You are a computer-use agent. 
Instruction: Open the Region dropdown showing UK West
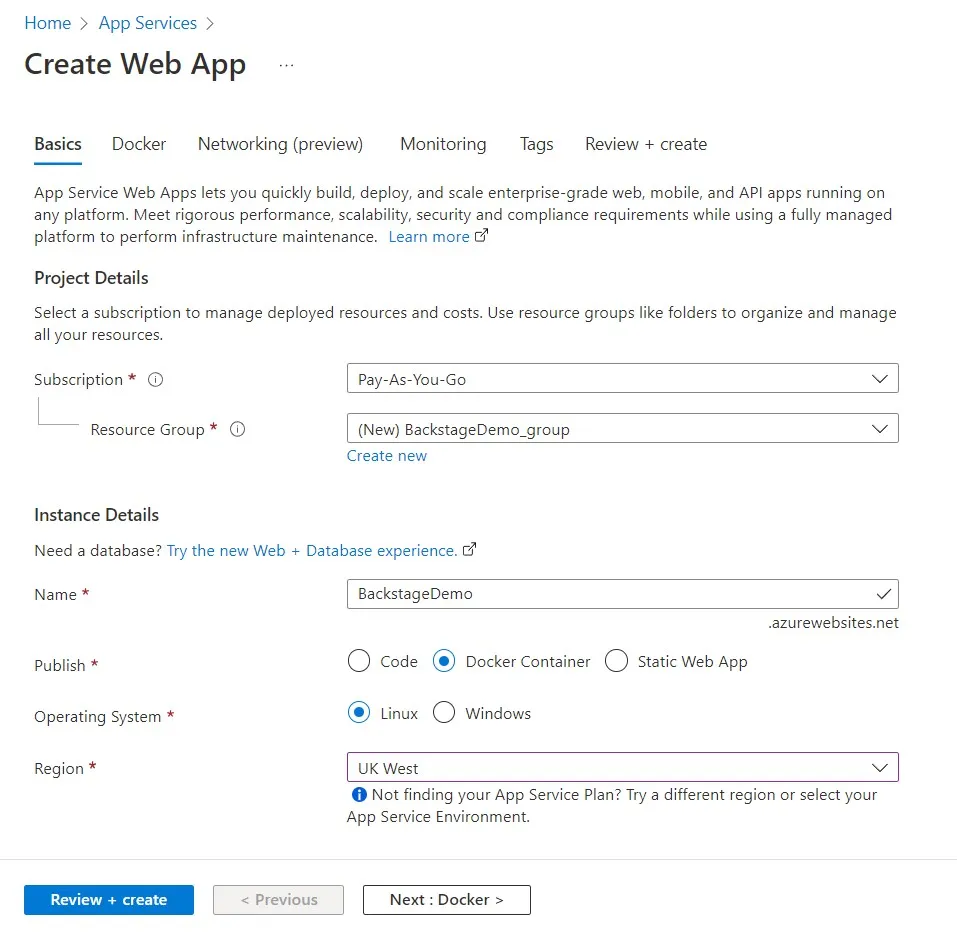pos(623,767)
